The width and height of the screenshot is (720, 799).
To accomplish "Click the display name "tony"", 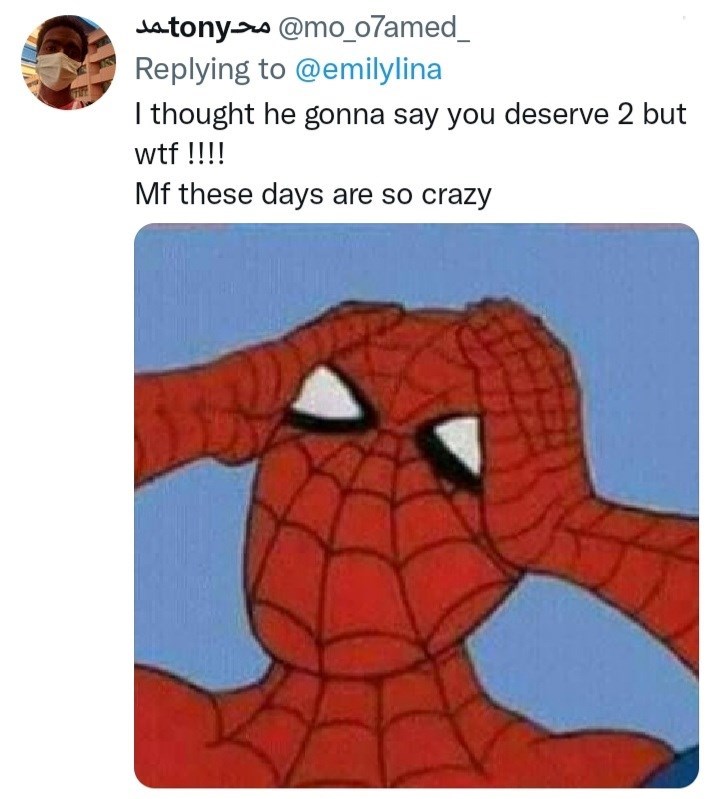I will (x=198, y=31).
